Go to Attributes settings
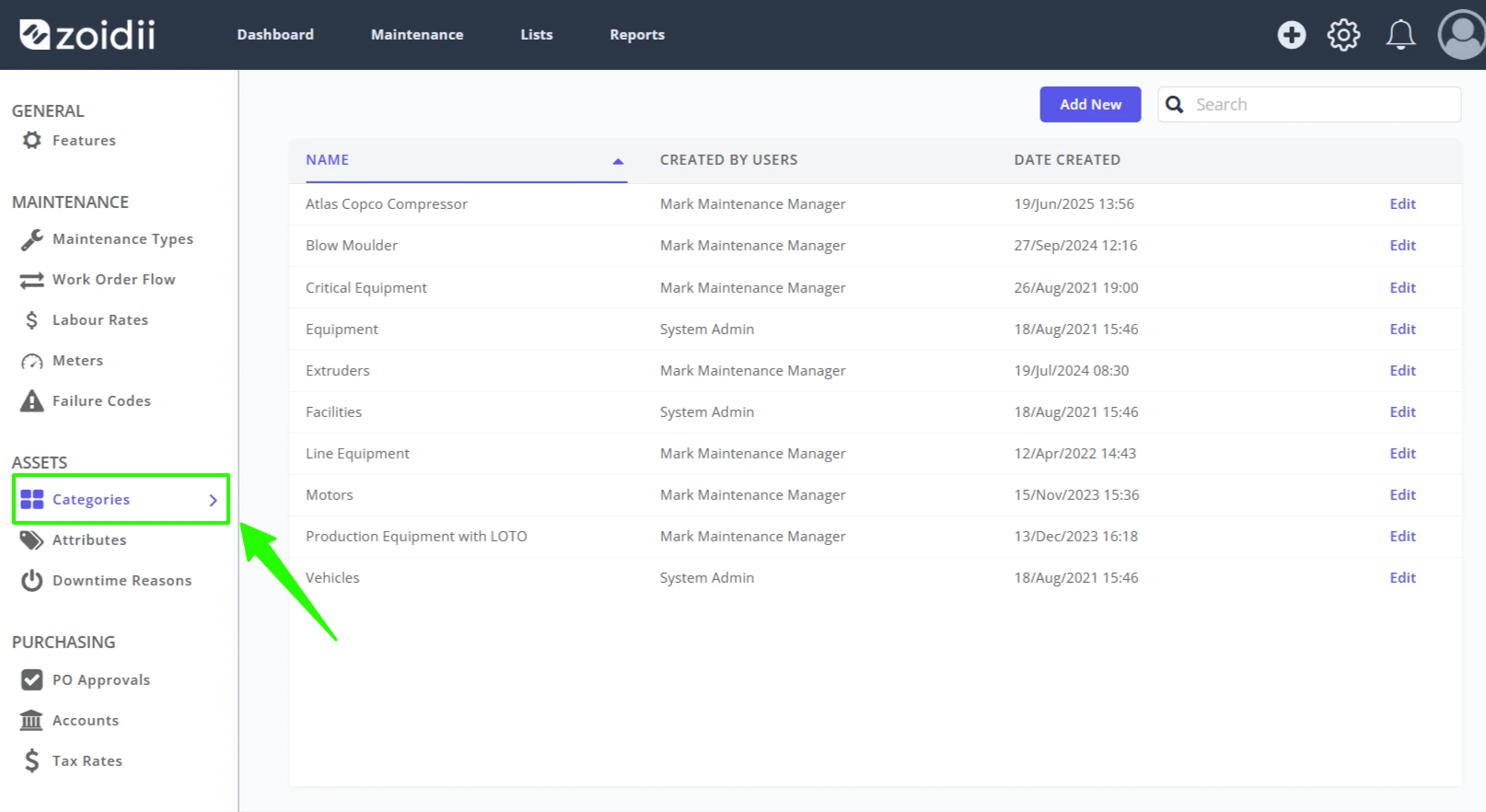Viewport: 1486px width, 812px height. (88, 540)
